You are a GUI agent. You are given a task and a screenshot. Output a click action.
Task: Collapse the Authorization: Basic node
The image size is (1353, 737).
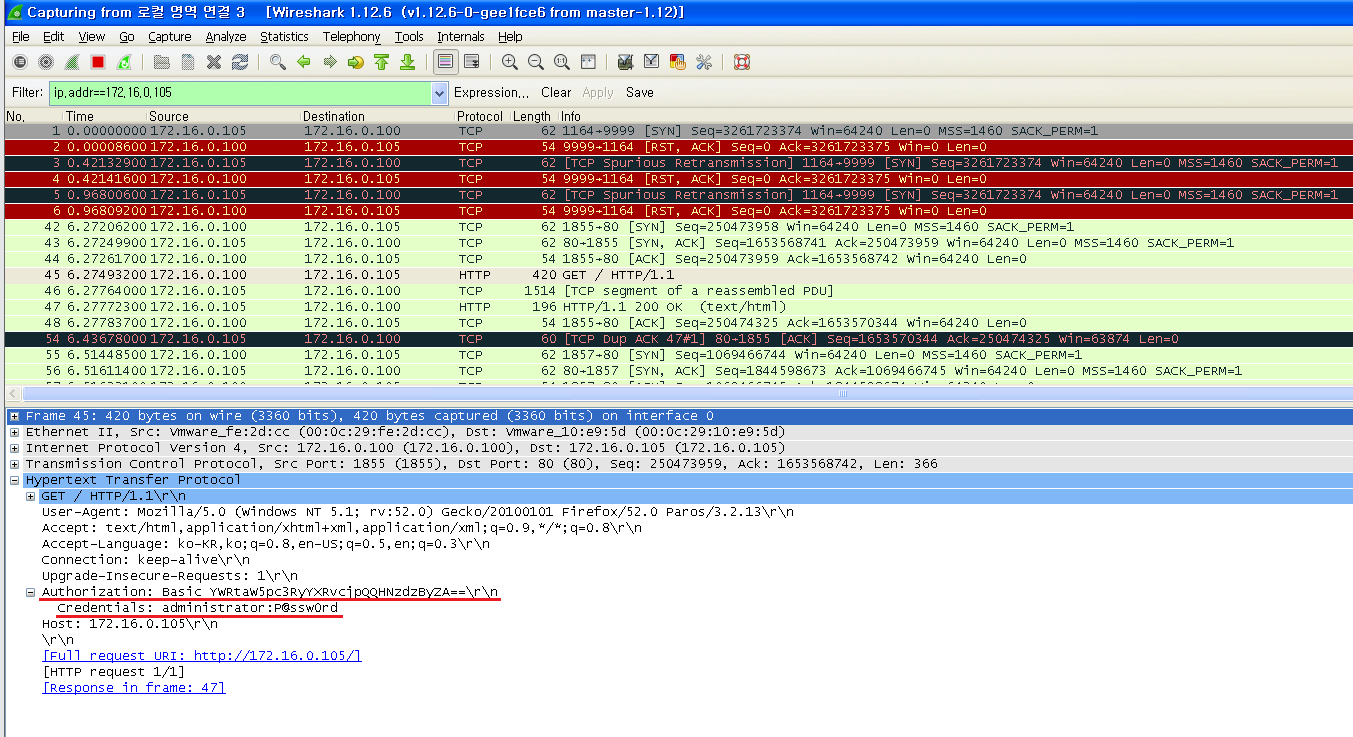coord(30,592)
